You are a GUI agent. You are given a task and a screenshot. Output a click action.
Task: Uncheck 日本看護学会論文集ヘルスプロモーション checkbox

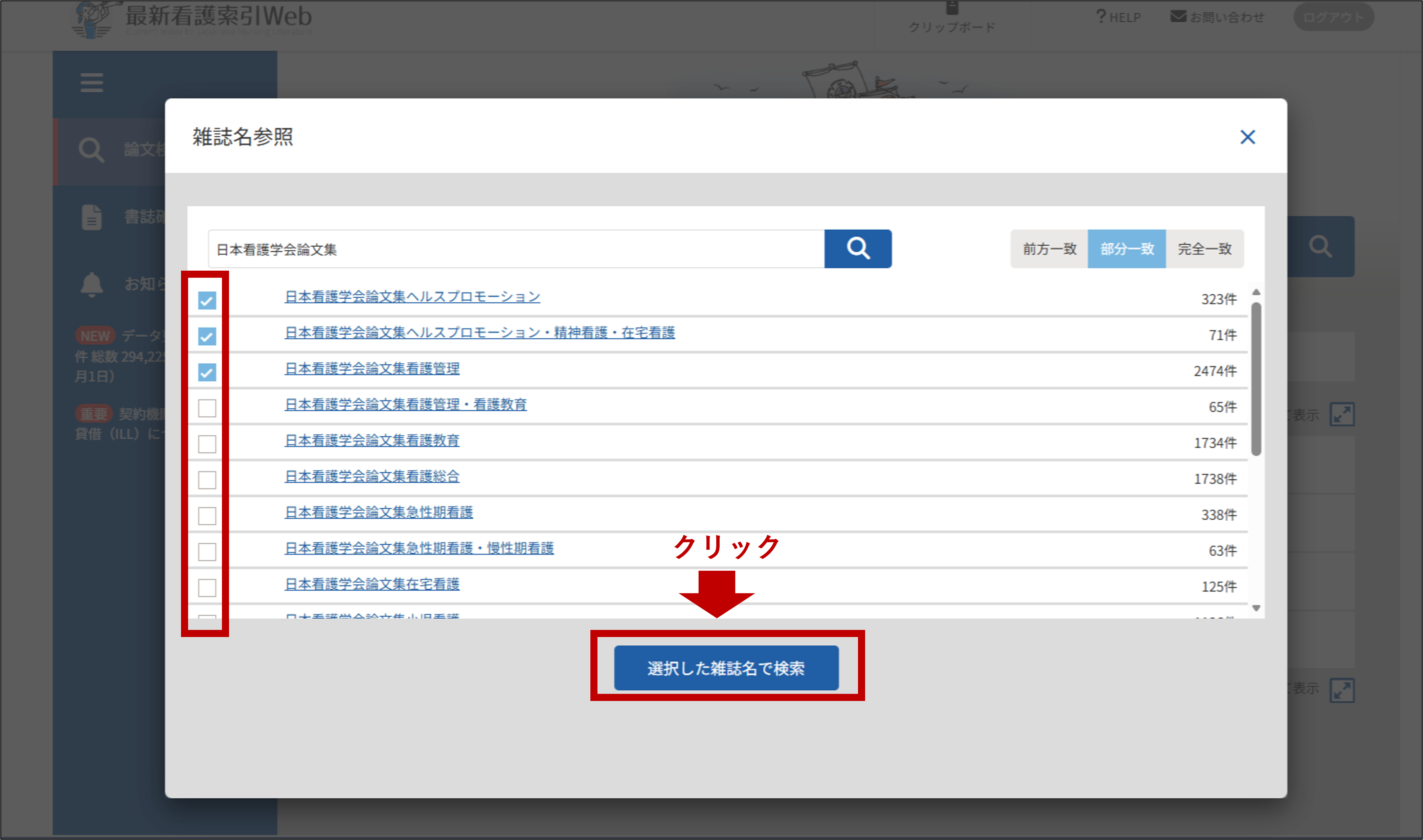(x=207, y=300)
